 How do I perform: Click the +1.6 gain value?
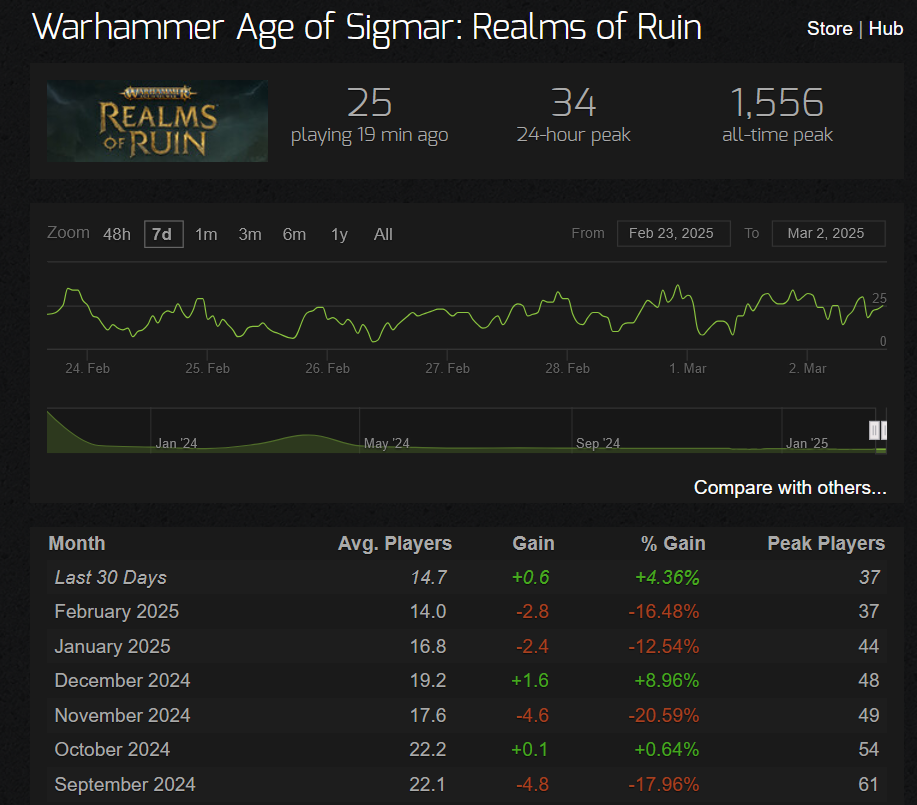(x=530, y=680)
